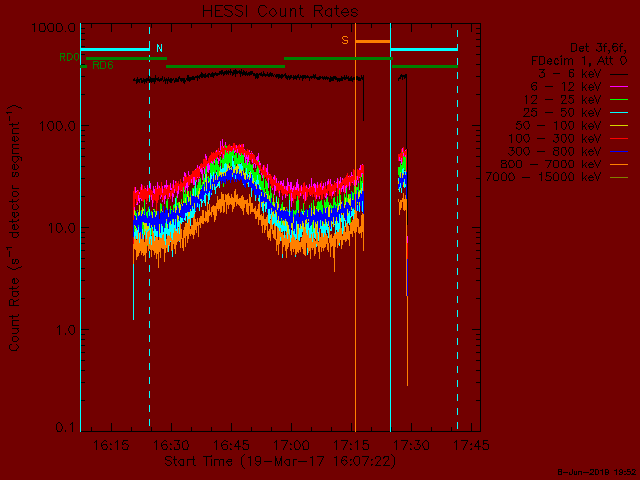Click the olive 7000-15000 keV legend line swatch
The width and height of the screenshot is (640, 480).
[x=619, y=178]
